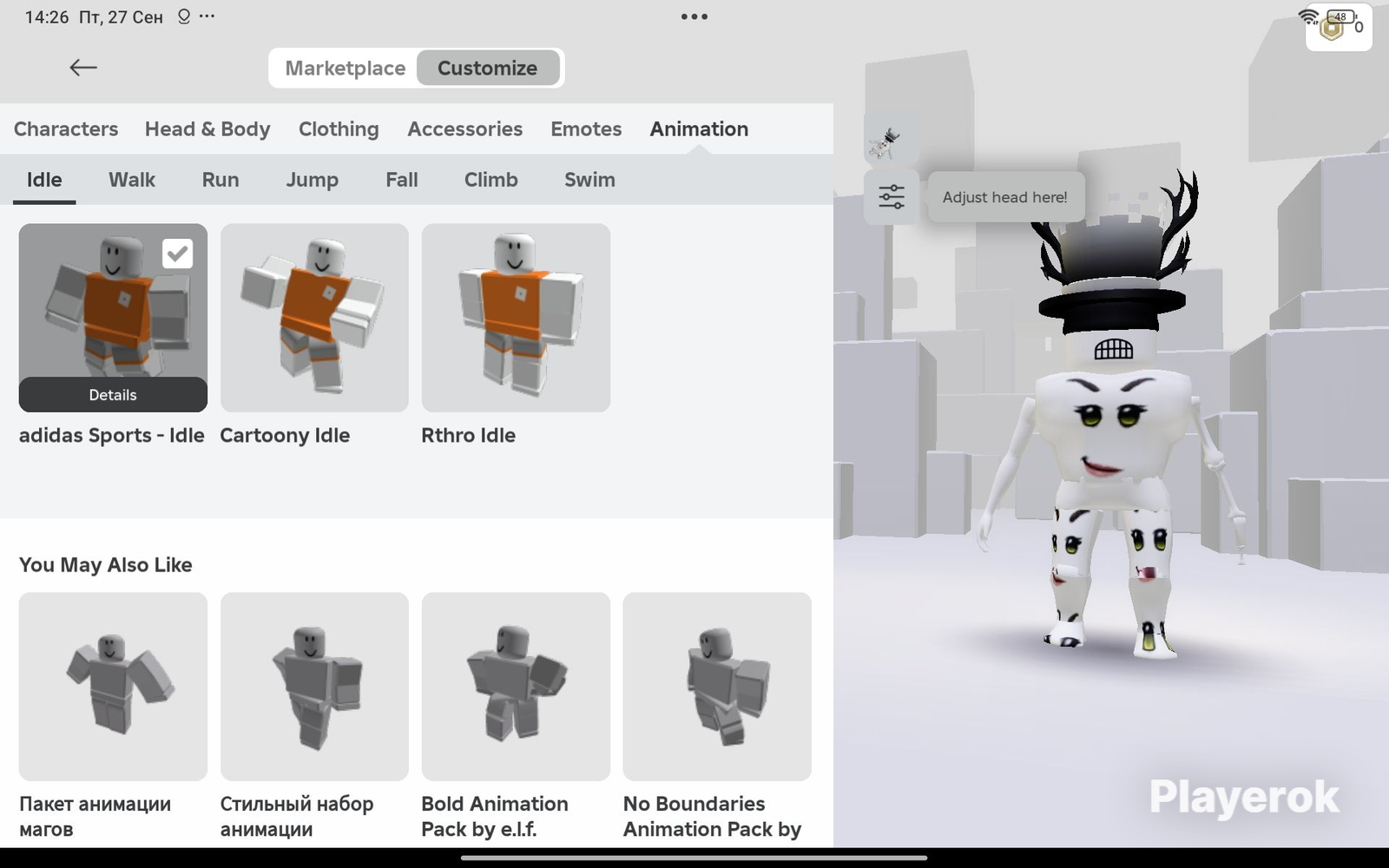The width and height of the screenshot is (1389, 868).
Task: Open the Emotes tab
Action: (x=586, y=129)
